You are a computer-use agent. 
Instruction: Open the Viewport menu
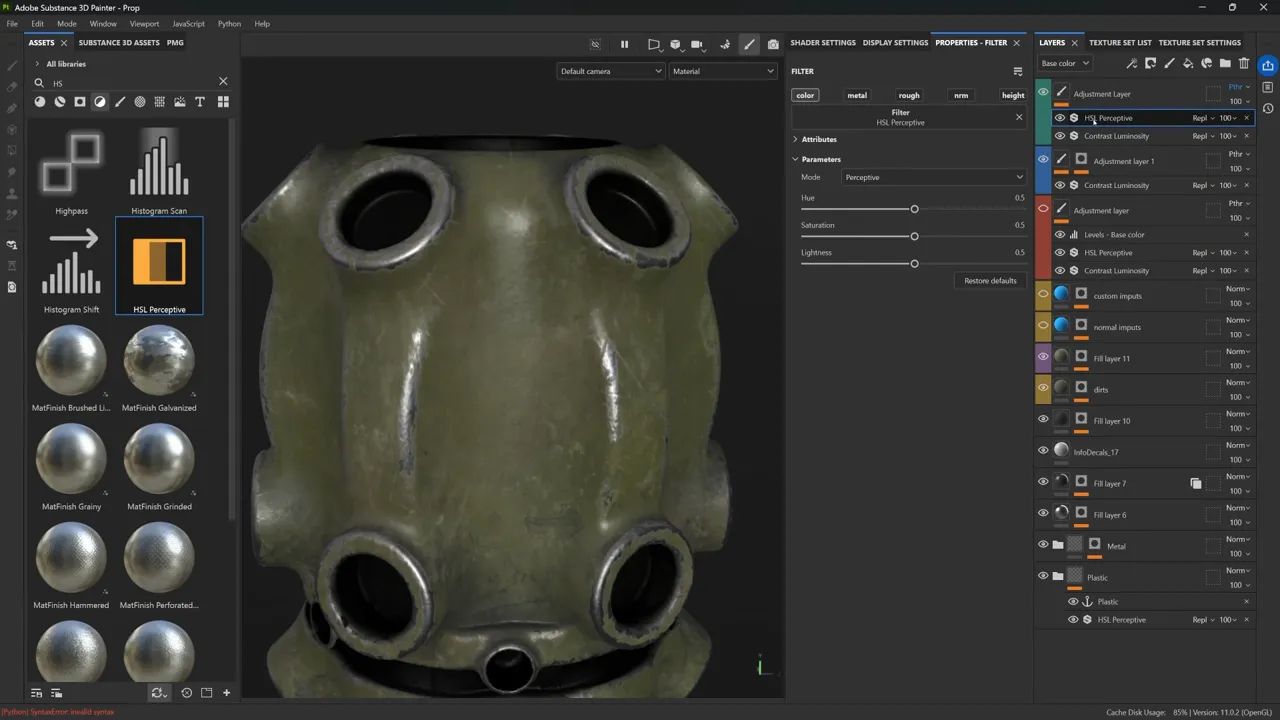click(144, 23)
